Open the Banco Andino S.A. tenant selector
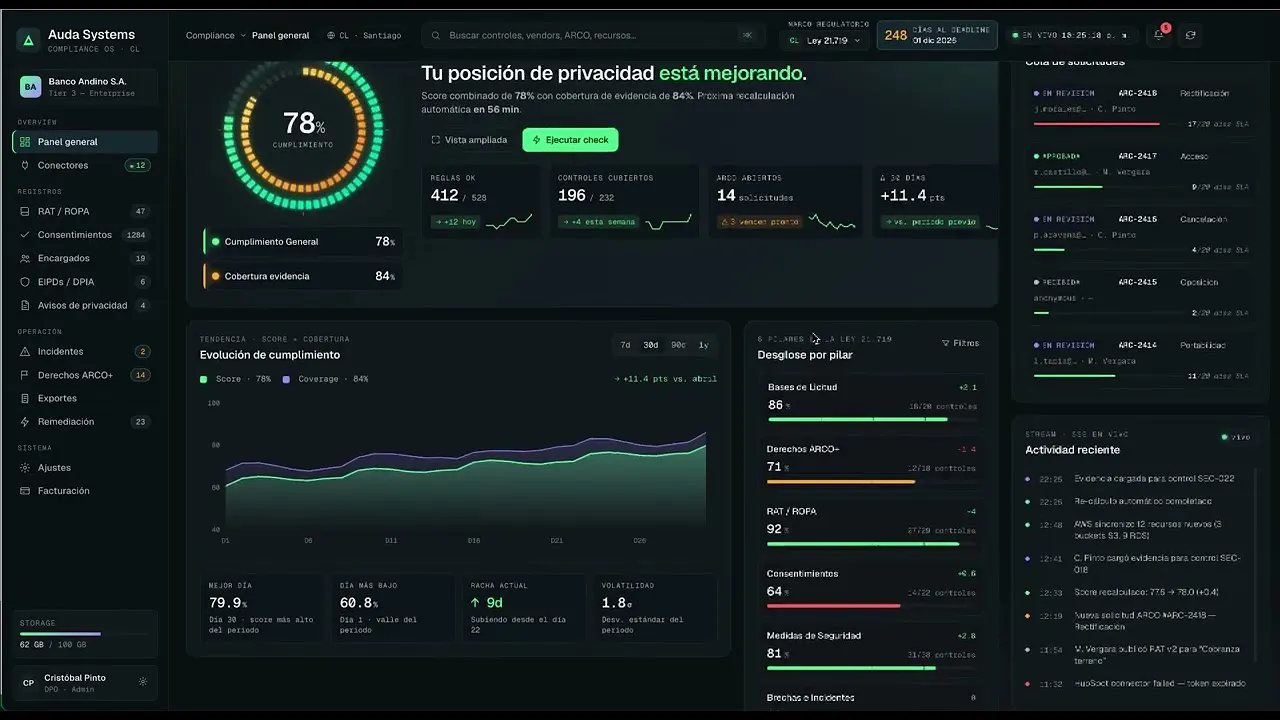 [x=87, y=87]
